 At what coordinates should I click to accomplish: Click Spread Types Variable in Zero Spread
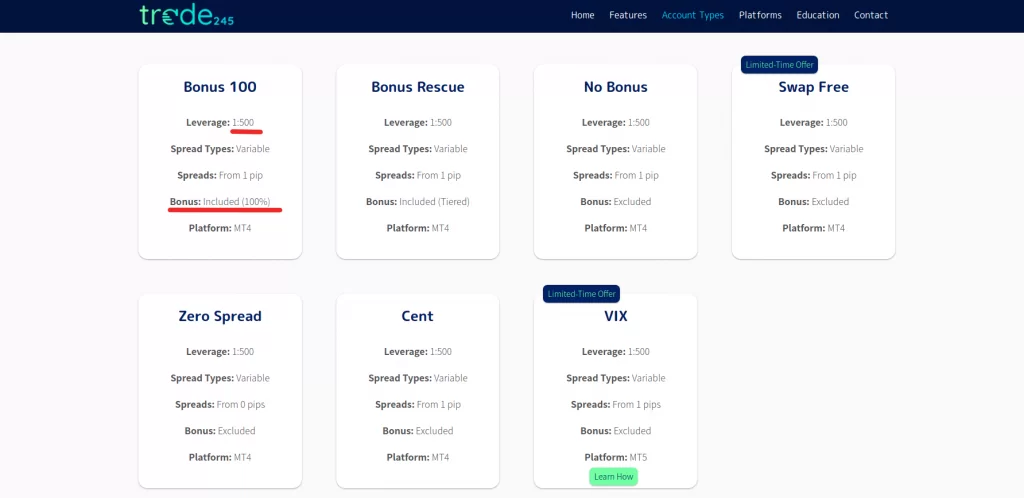[220, 378]
